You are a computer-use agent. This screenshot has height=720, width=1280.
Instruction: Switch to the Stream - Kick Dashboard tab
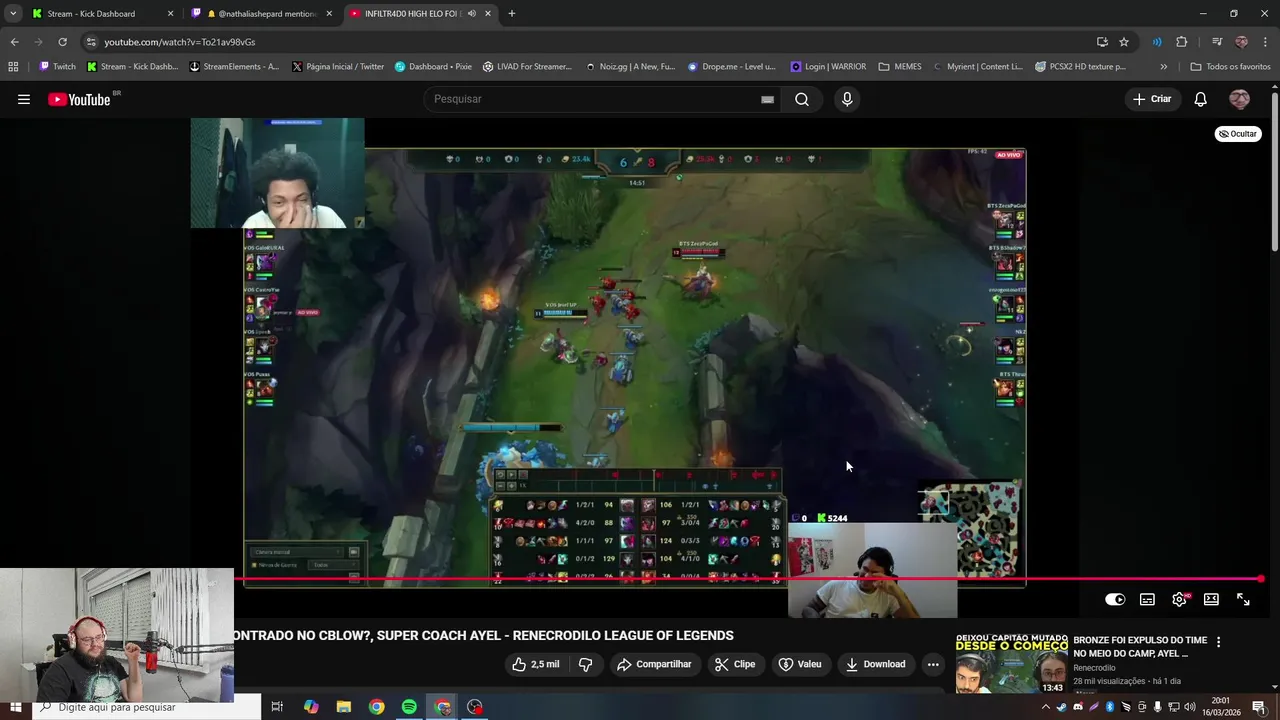point(102,14)
